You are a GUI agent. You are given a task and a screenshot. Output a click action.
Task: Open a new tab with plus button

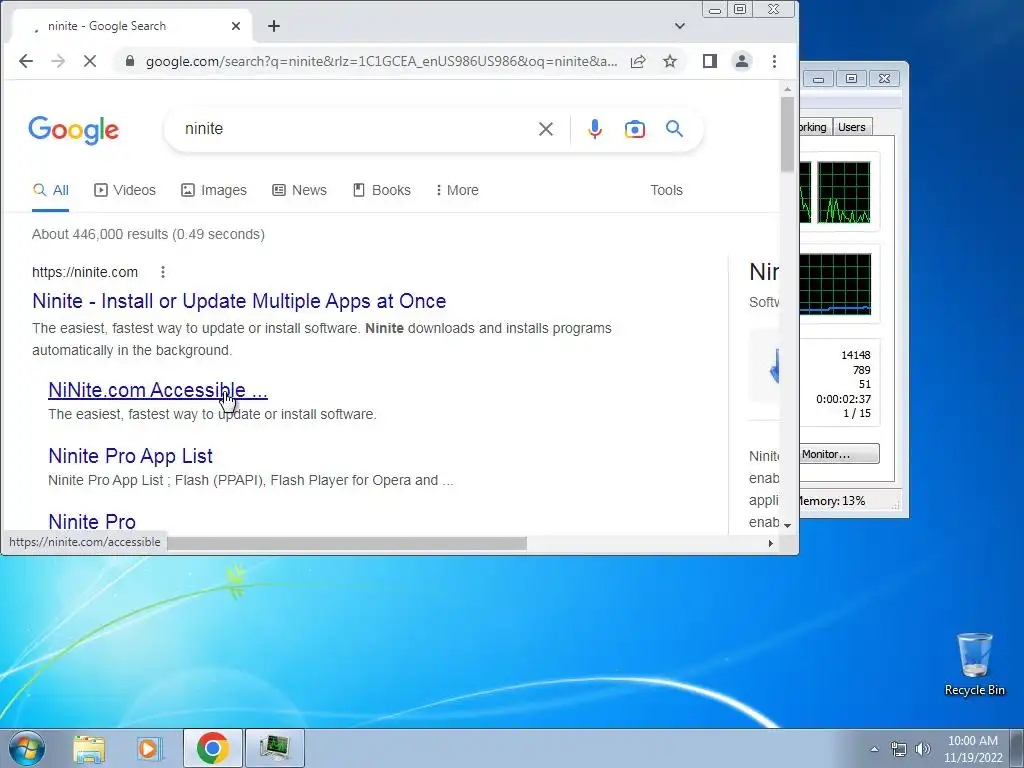pos(274,26)
